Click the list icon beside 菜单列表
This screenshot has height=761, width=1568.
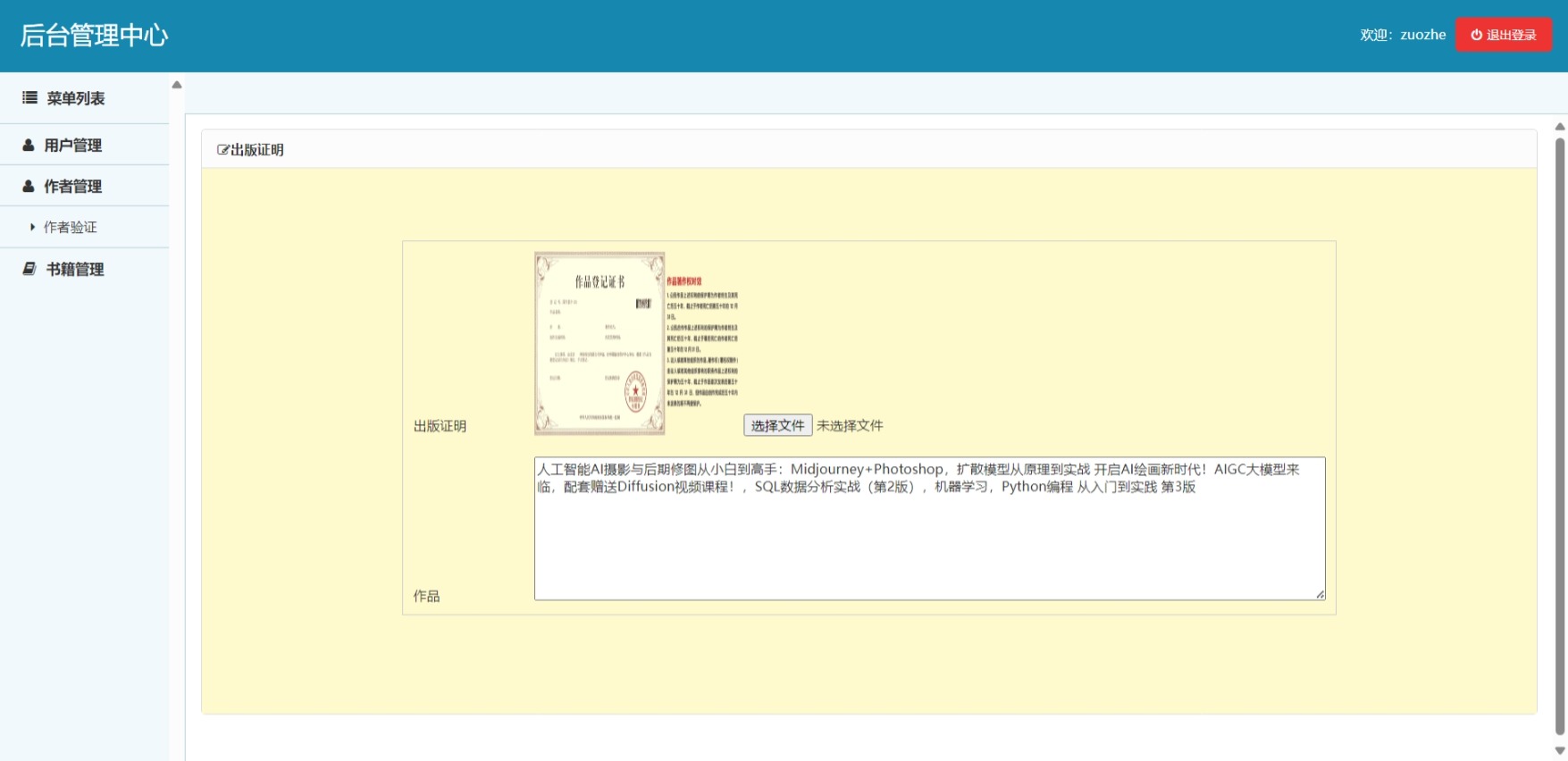pos(29,98)
